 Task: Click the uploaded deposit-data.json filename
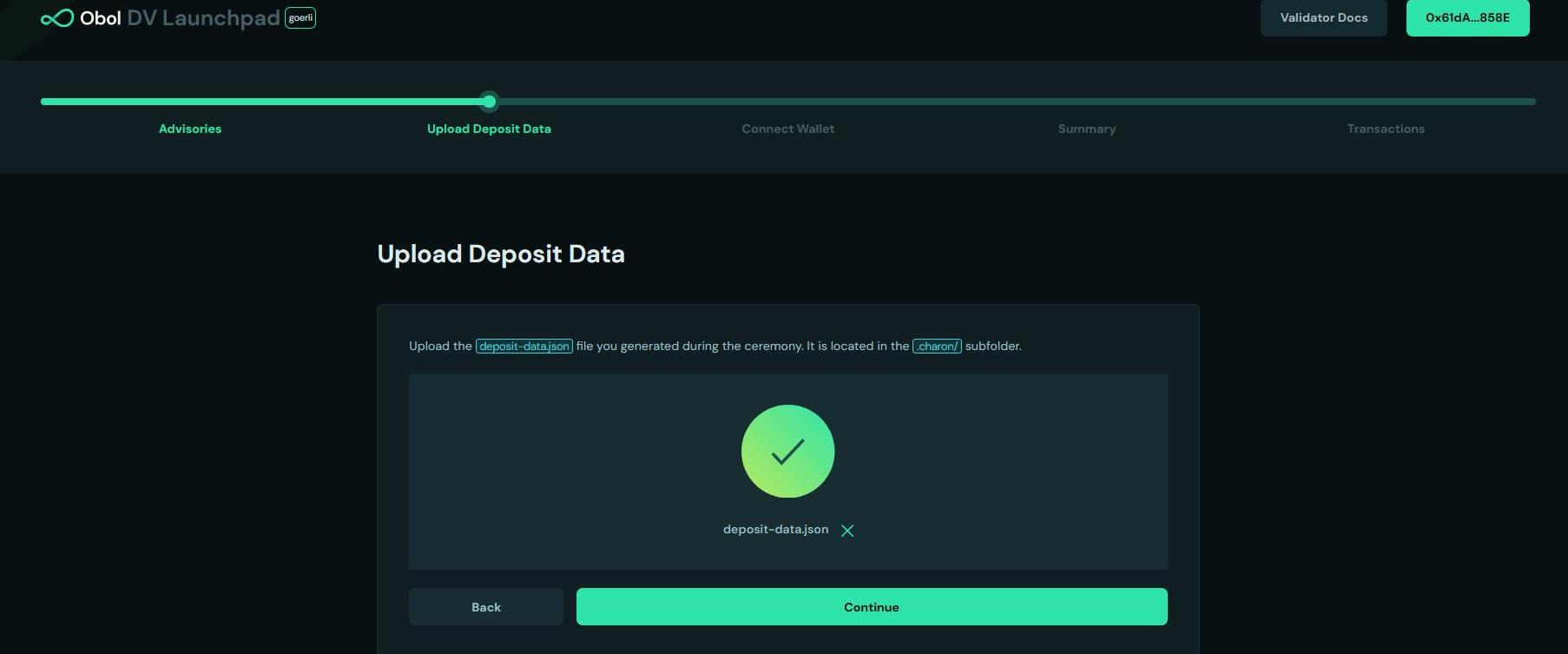[x=775, y=530]
